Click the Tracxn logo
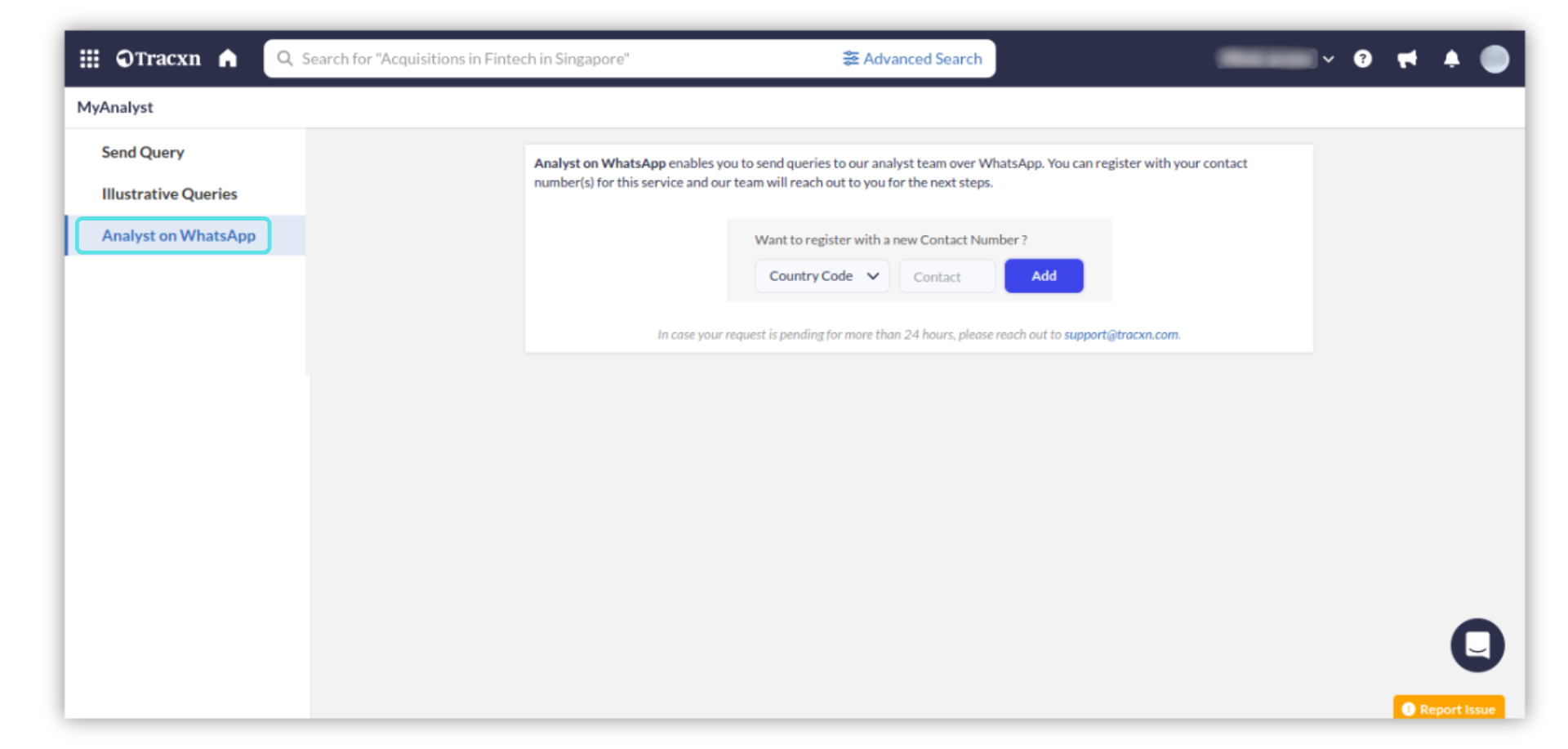Screen dimensions: 1568x749 click(158, 59)
